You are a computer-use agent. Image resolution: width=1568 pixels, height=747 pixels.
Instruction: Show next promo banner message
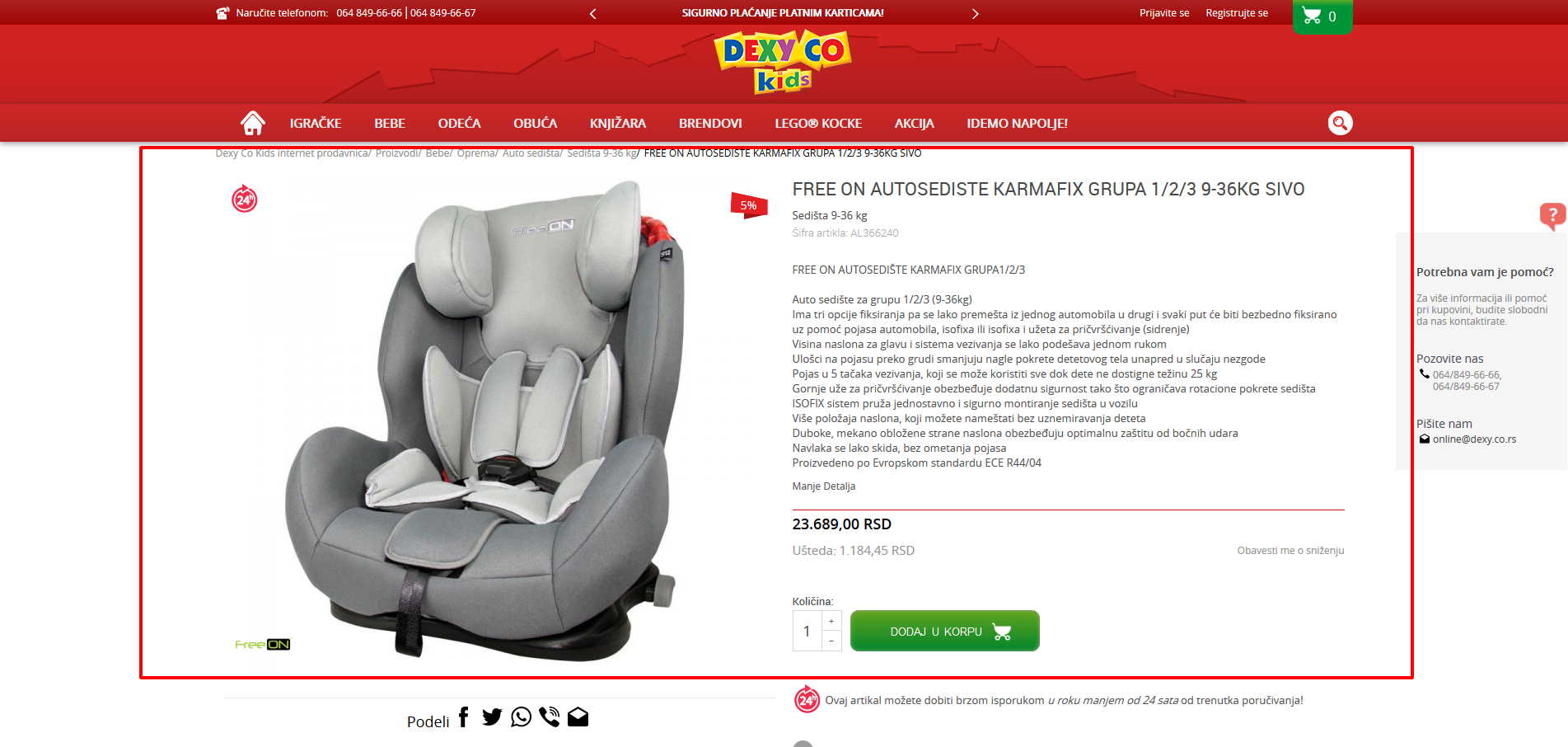tap(975, 13)
